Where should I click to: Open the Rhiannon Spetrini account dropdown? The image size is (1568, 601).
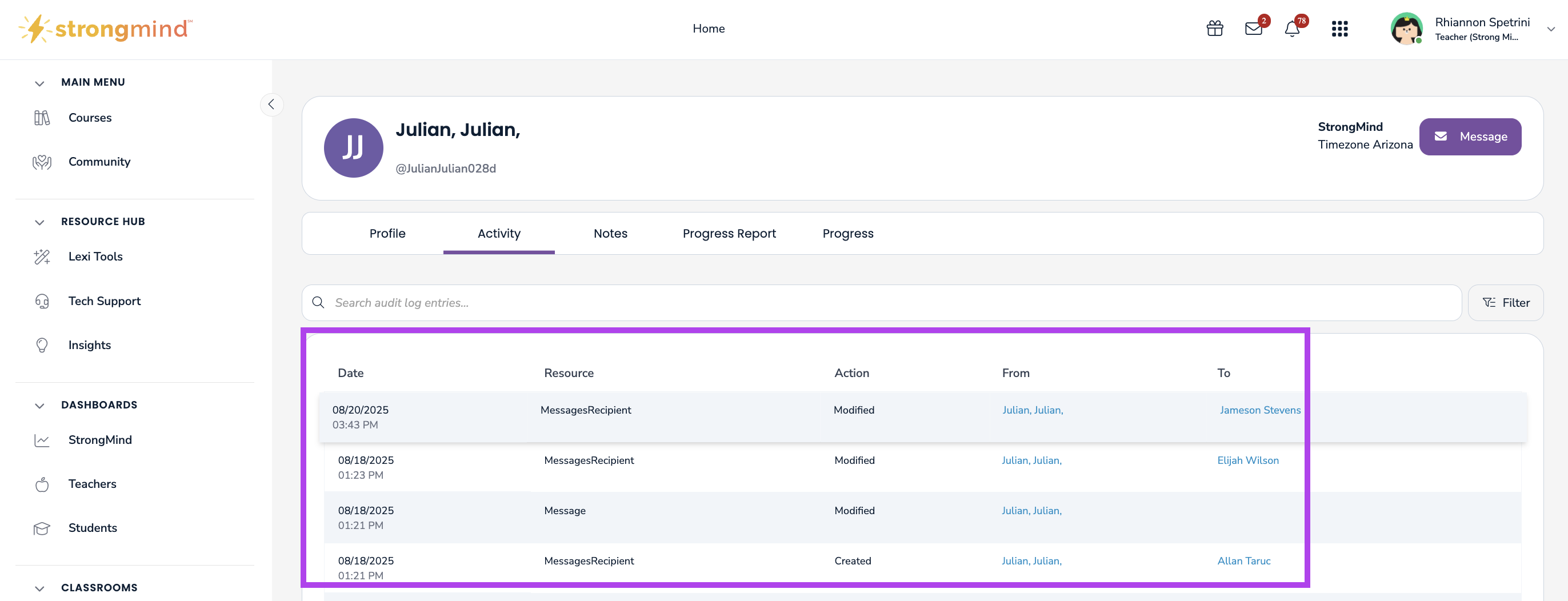pyautogui.click(x=1550, y=29)
